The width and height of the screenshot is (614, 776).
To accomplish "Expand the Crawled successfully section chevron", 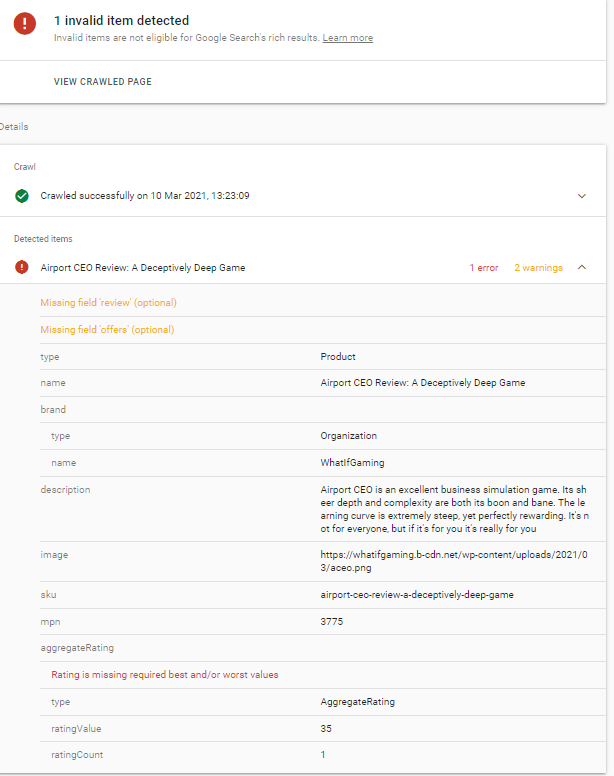I will 582,196.
